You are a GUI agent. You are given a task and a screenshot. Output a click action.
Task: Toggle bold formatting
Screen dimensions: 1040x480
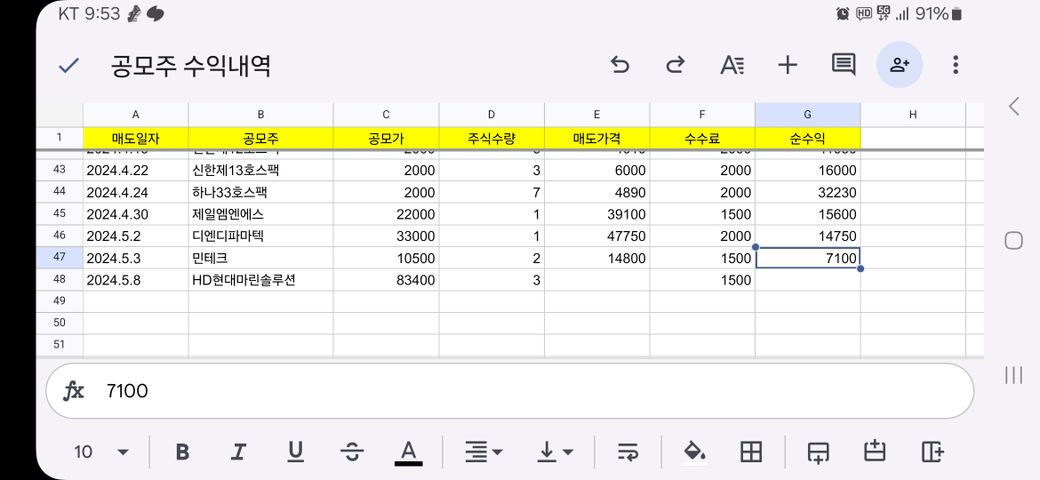click(182, 452)
